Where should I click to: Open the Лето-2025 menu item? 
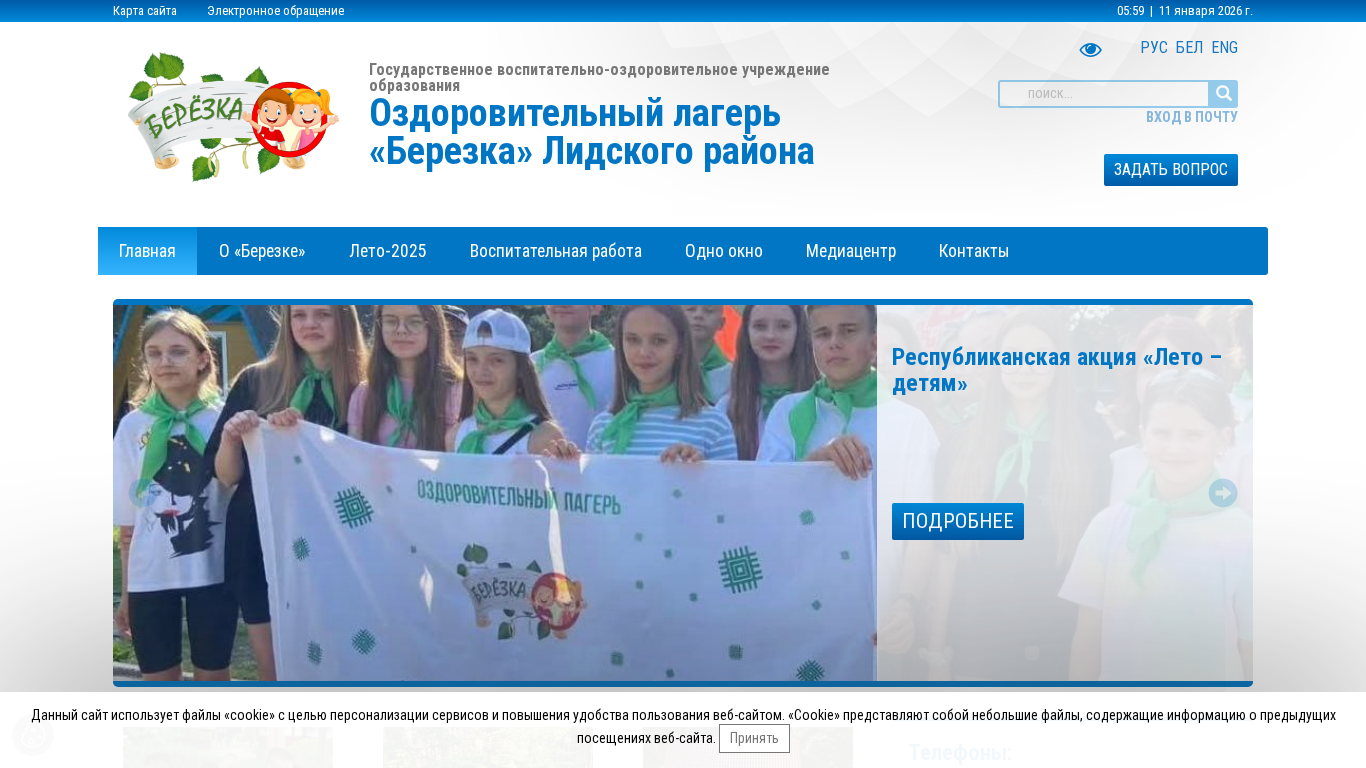point(388,251)
